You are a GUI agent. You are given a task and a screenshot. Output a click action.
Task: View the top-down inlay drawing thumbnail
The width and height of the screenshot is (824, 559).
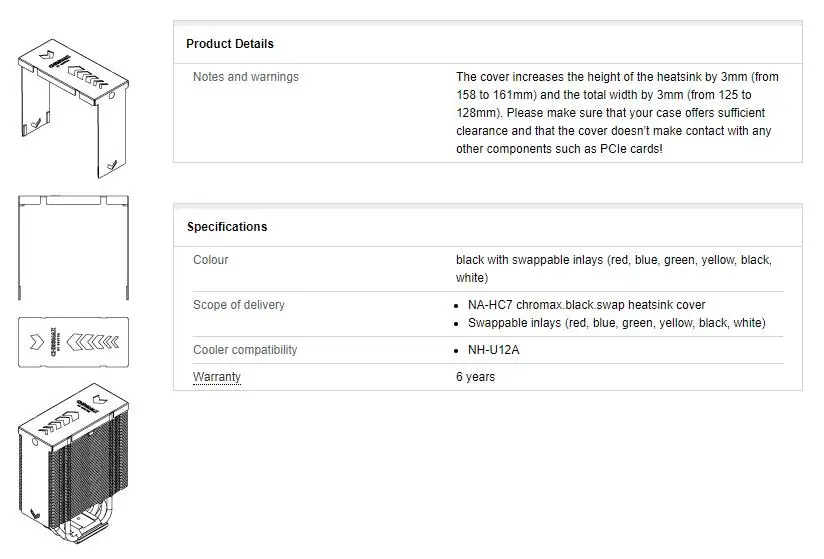coord(73,343)
